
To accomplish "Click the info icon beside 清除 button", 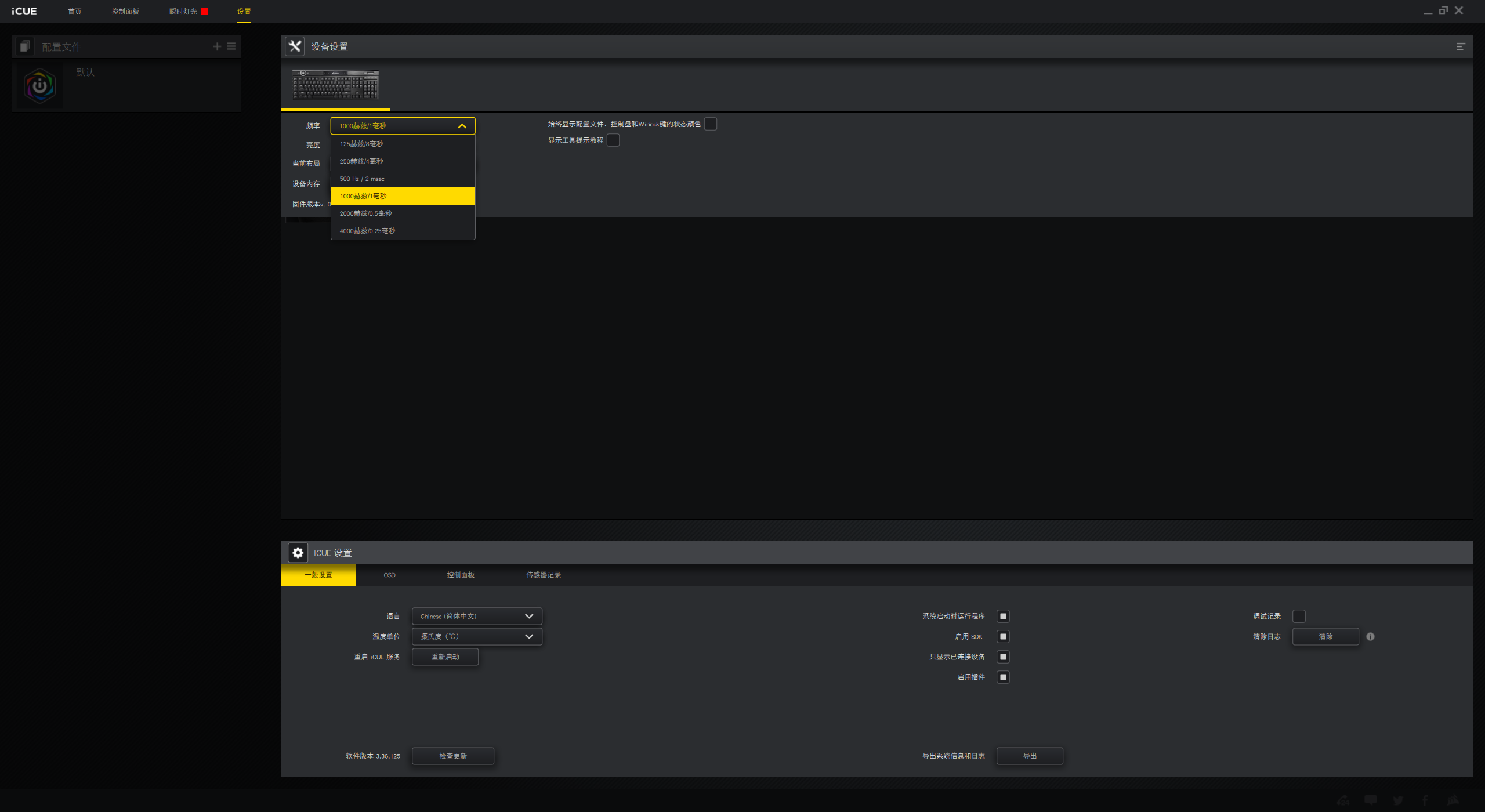I will click(x=1370, y=636).
